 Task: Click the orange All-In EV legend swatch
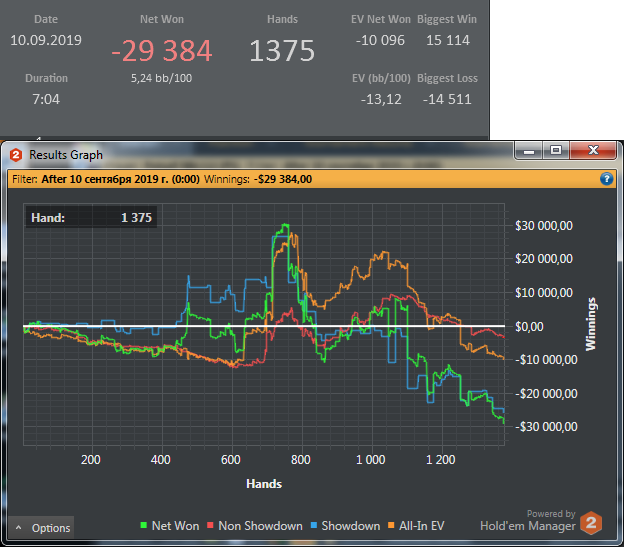(x=391, y=526)
